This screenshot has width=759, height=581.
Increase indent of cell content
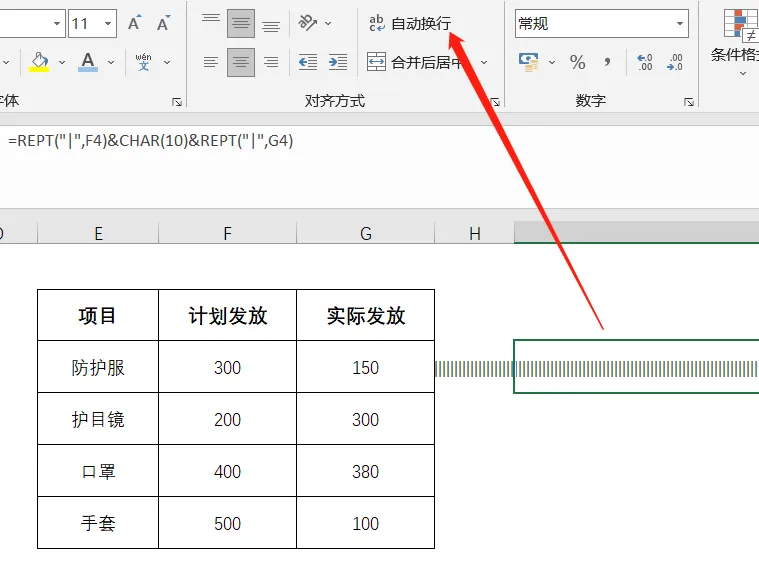[x=338, y=62]
